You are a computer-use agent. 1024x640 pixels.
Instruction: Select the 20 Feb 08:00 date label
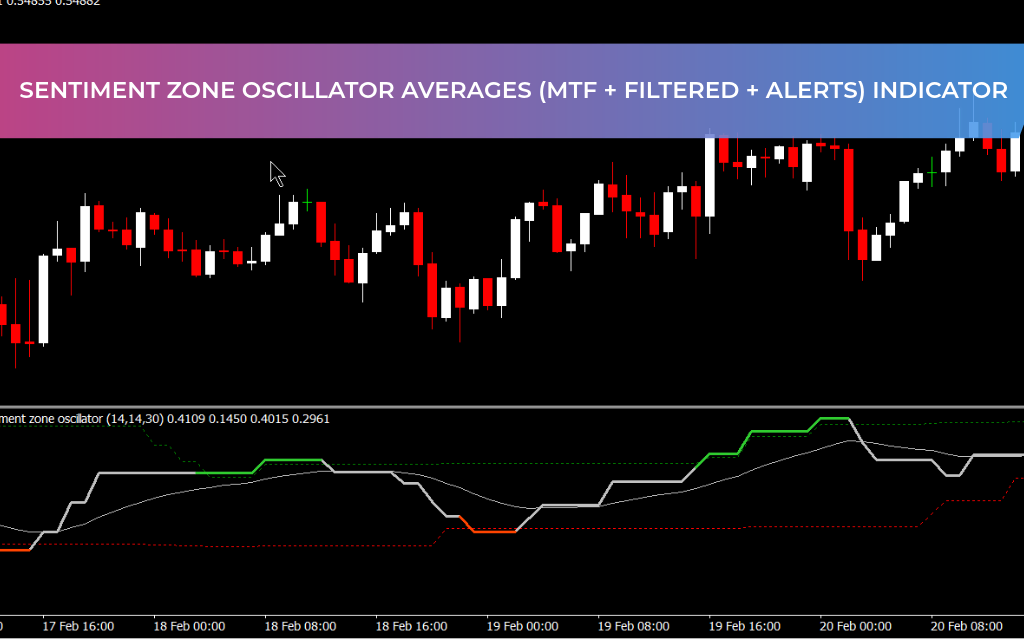[x=965, y=626]
